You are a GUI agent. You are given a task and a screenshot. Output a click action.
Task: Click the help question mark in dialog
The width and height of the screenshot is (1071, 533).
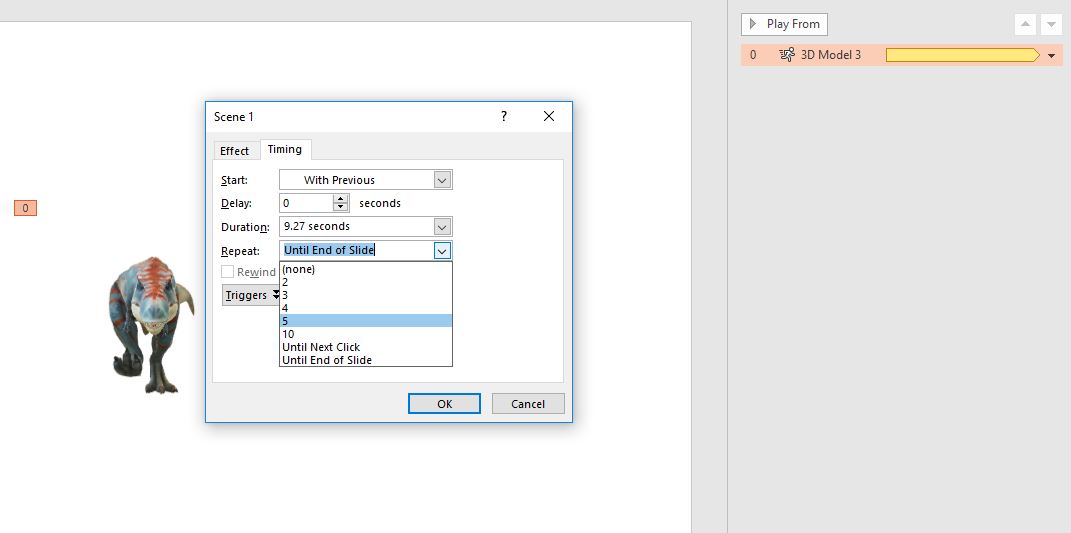click(x=504, y=116)
